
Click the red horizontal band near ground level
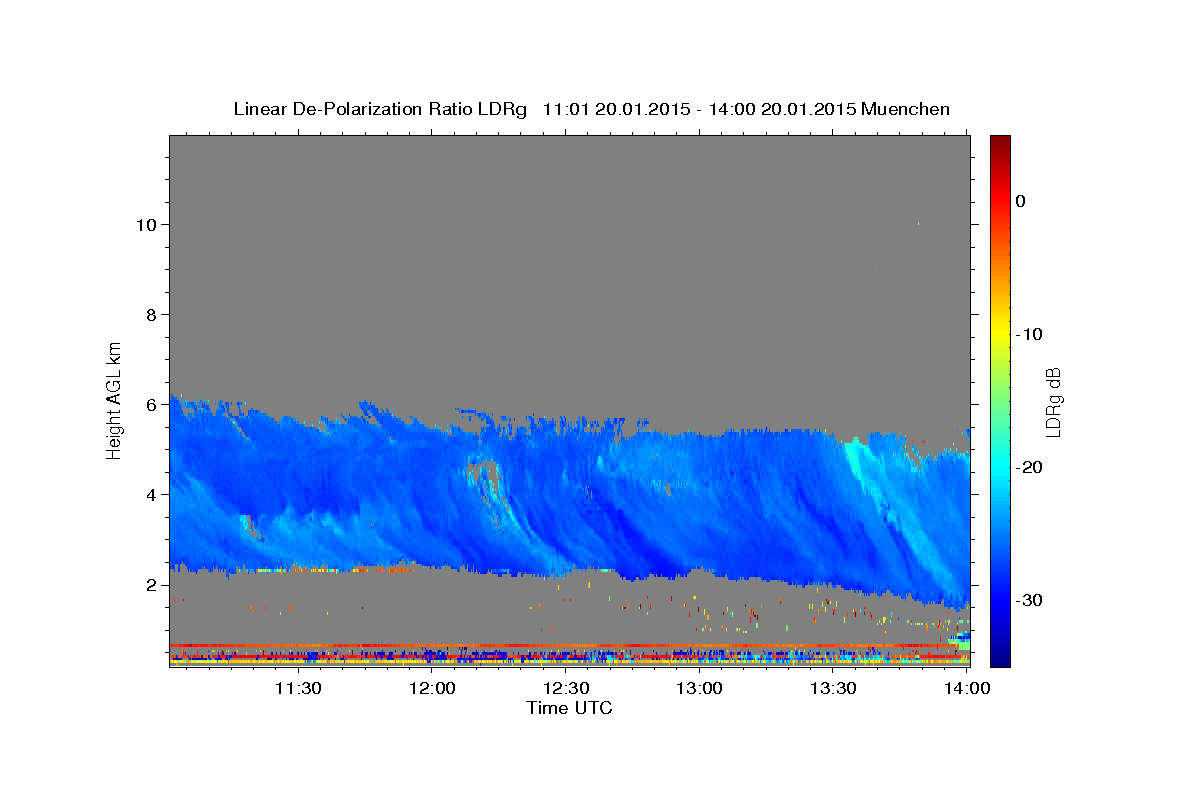tap(565, 645)
